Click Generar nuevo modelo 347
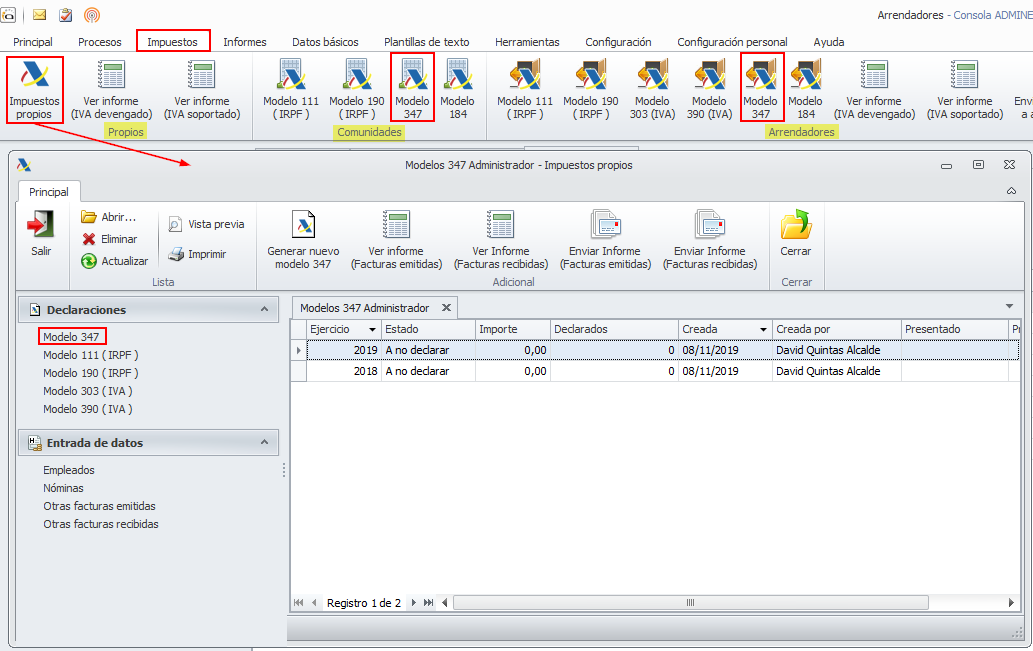Screen dimensions: 1033x651 (303, 241)
